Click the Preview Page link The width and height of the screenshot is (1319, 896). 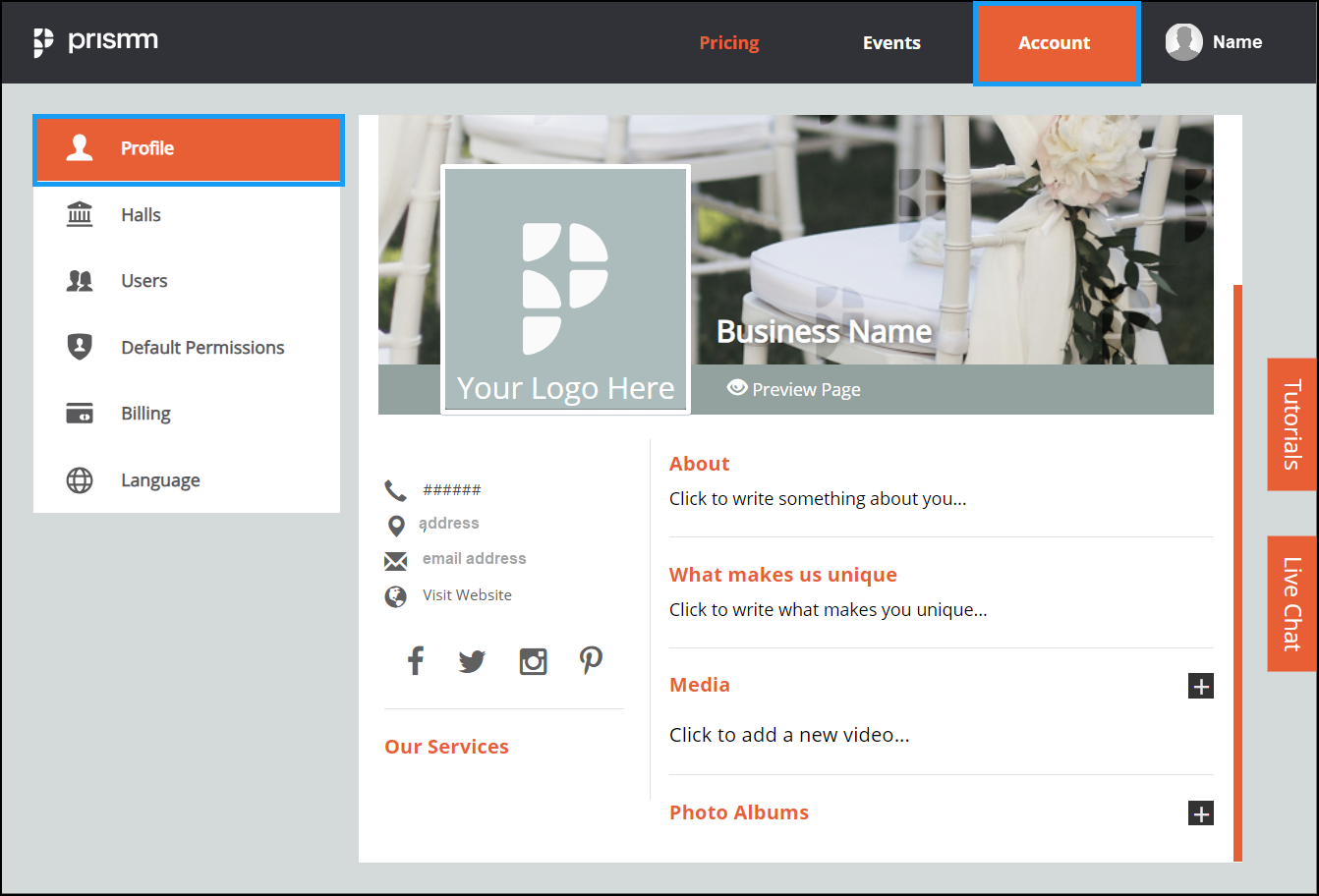[x=793, y=389]
